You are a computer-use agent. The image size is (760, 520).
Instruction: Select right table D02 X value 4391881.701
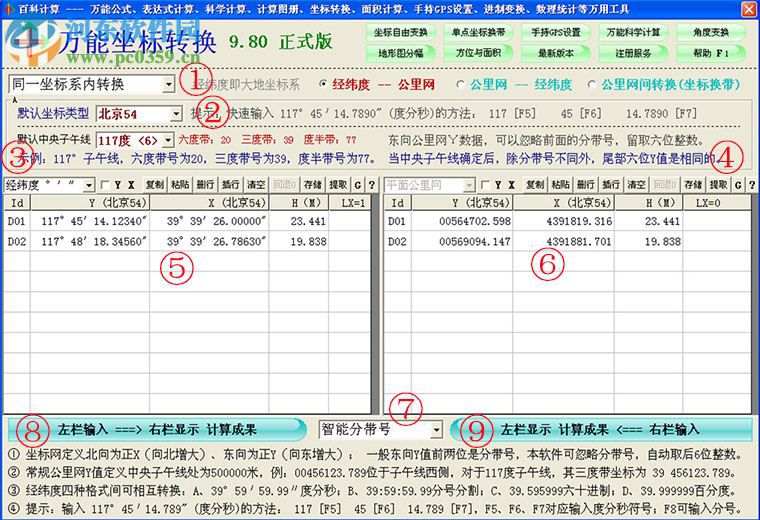tap(564, 241)
